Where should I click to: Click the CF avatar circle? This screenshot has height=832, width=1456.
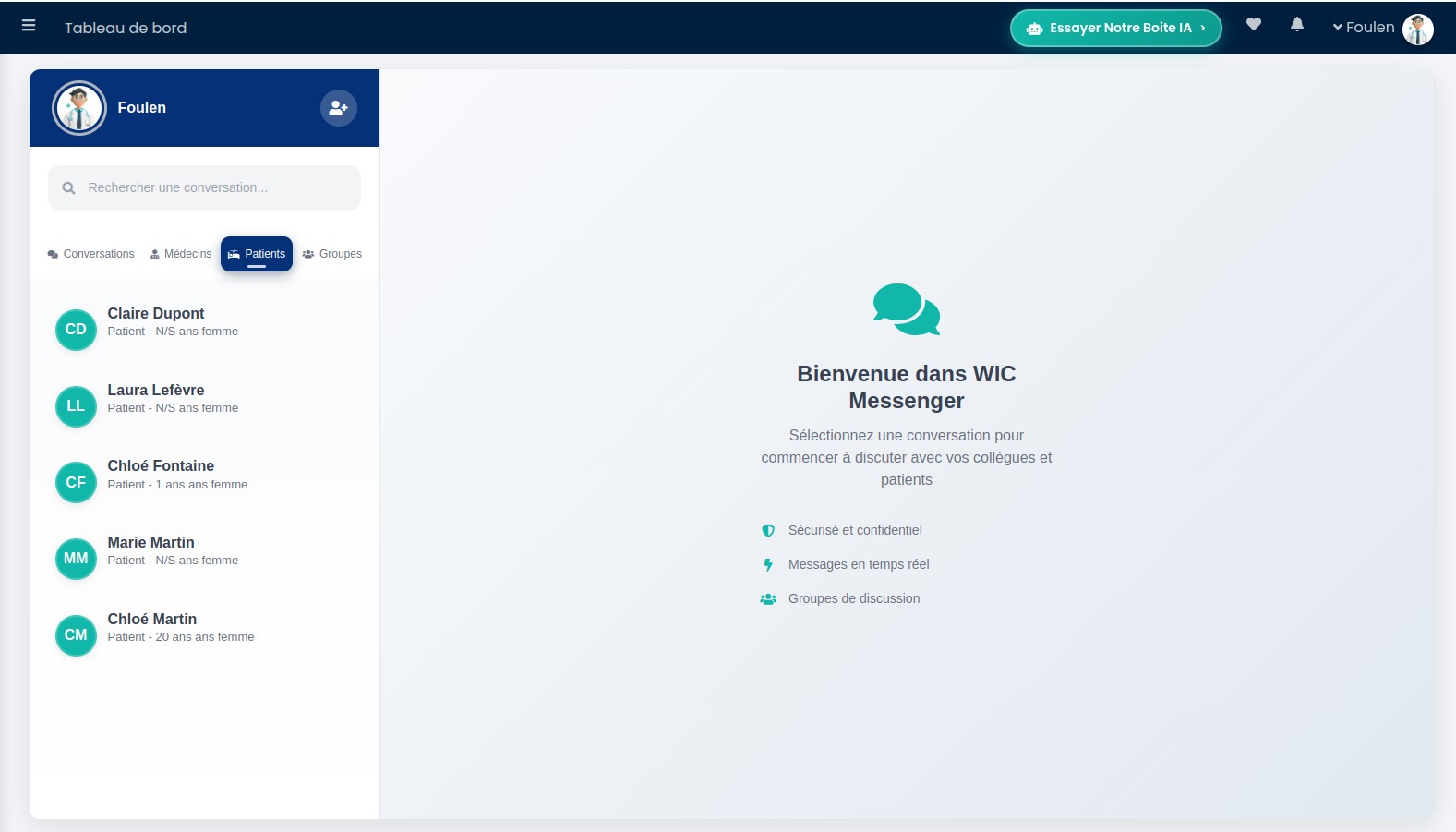(76, 482)
